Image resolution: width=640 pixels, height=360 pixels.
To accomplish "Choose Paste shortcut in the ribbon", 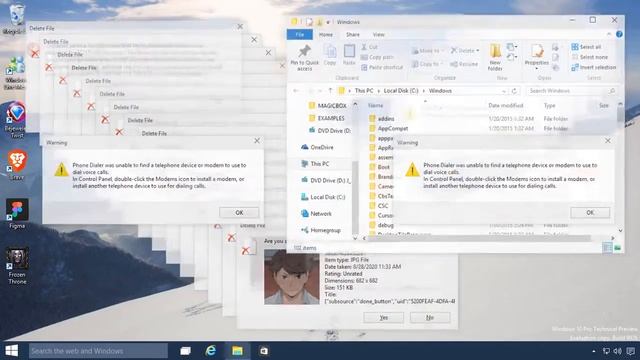I will (382, 67).
